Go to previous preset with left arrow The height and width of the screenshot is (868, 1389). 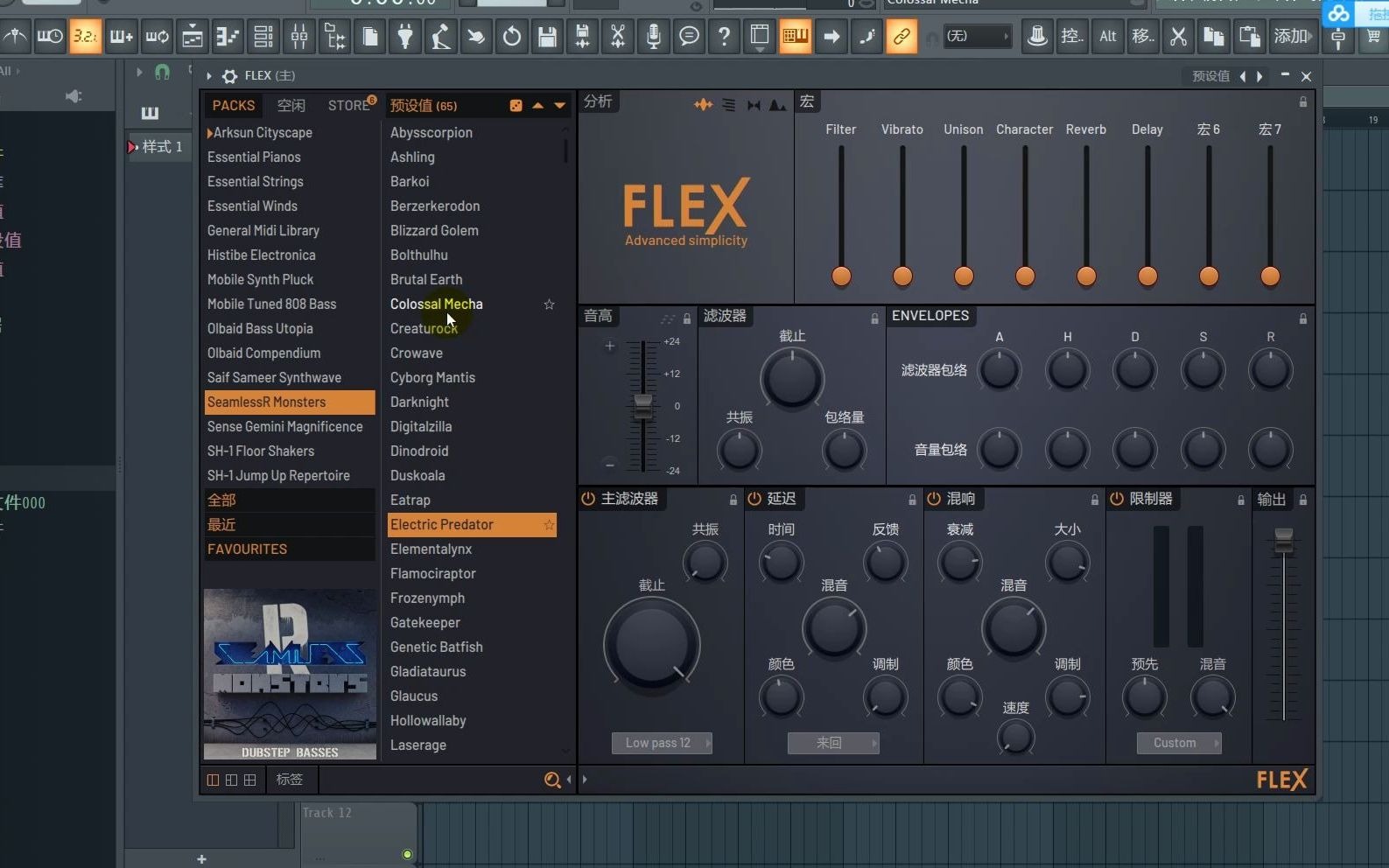[1243, 76]
